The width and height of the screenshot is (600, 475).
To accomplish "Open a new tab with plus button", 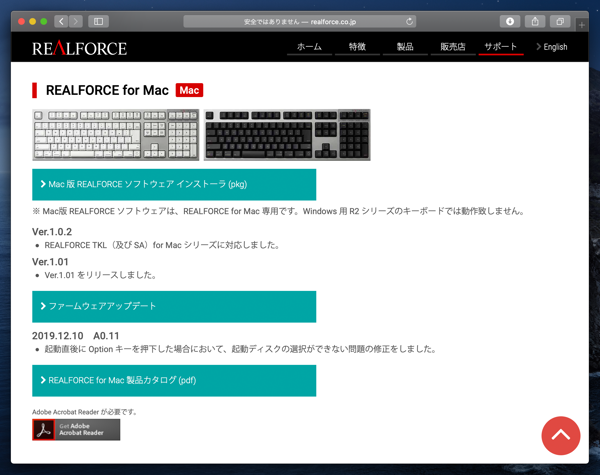I will (582, 25).
